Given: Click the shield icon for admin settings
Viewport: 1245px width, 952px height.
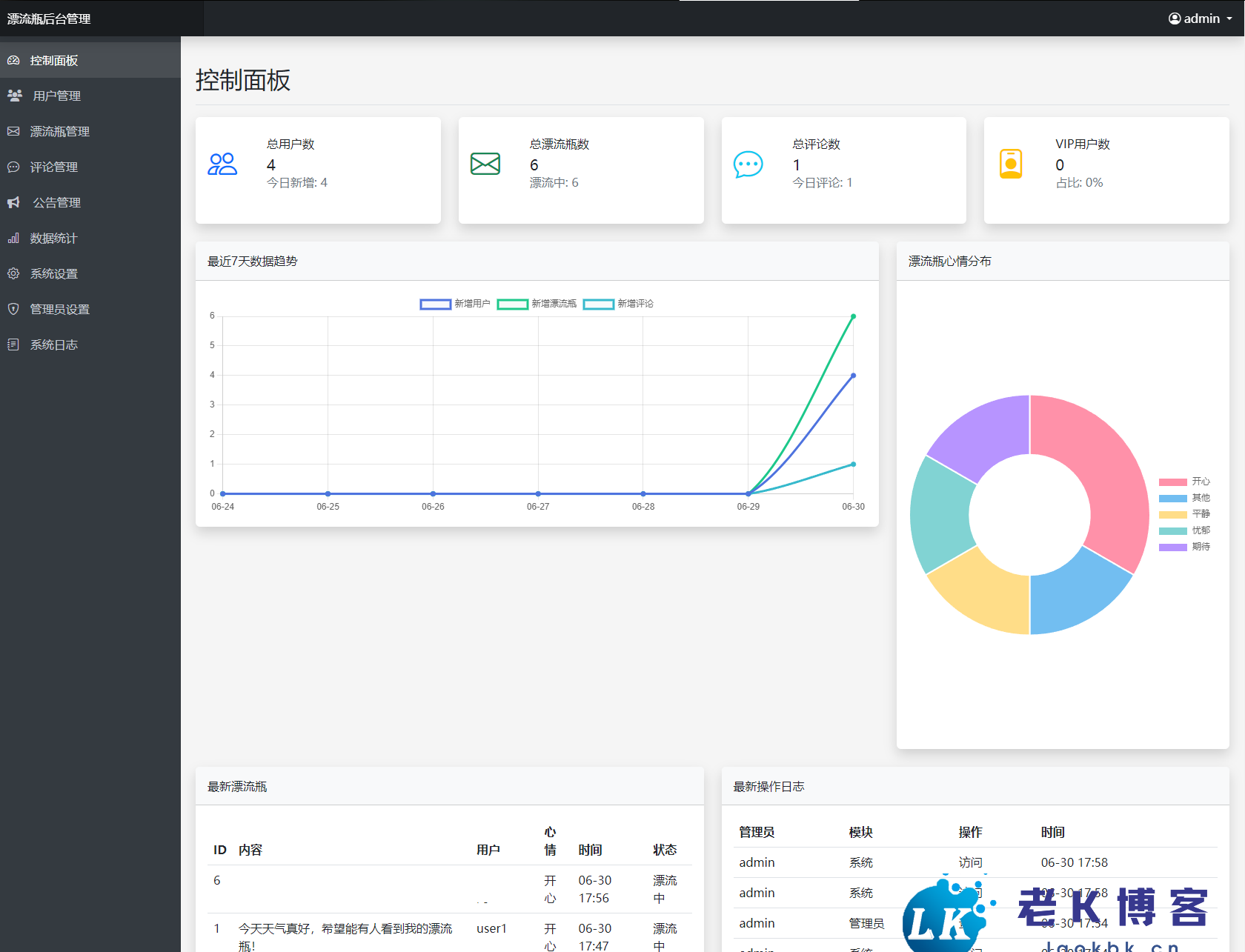Looking at the screenshot, I should click(13, 309).
